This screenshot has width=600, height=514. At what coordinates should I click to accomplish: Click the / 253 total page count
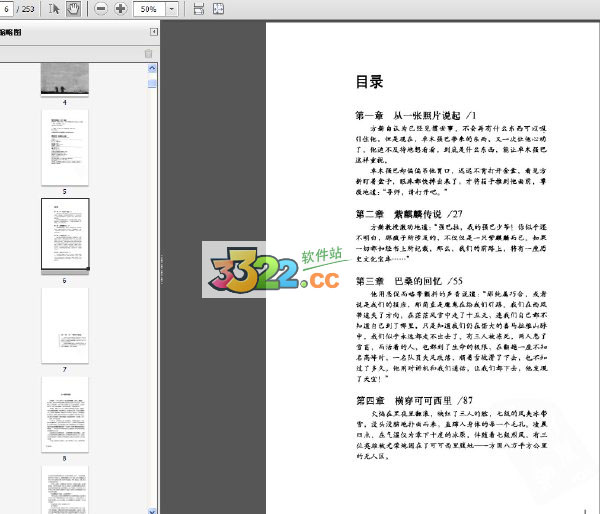click(25, 9)
